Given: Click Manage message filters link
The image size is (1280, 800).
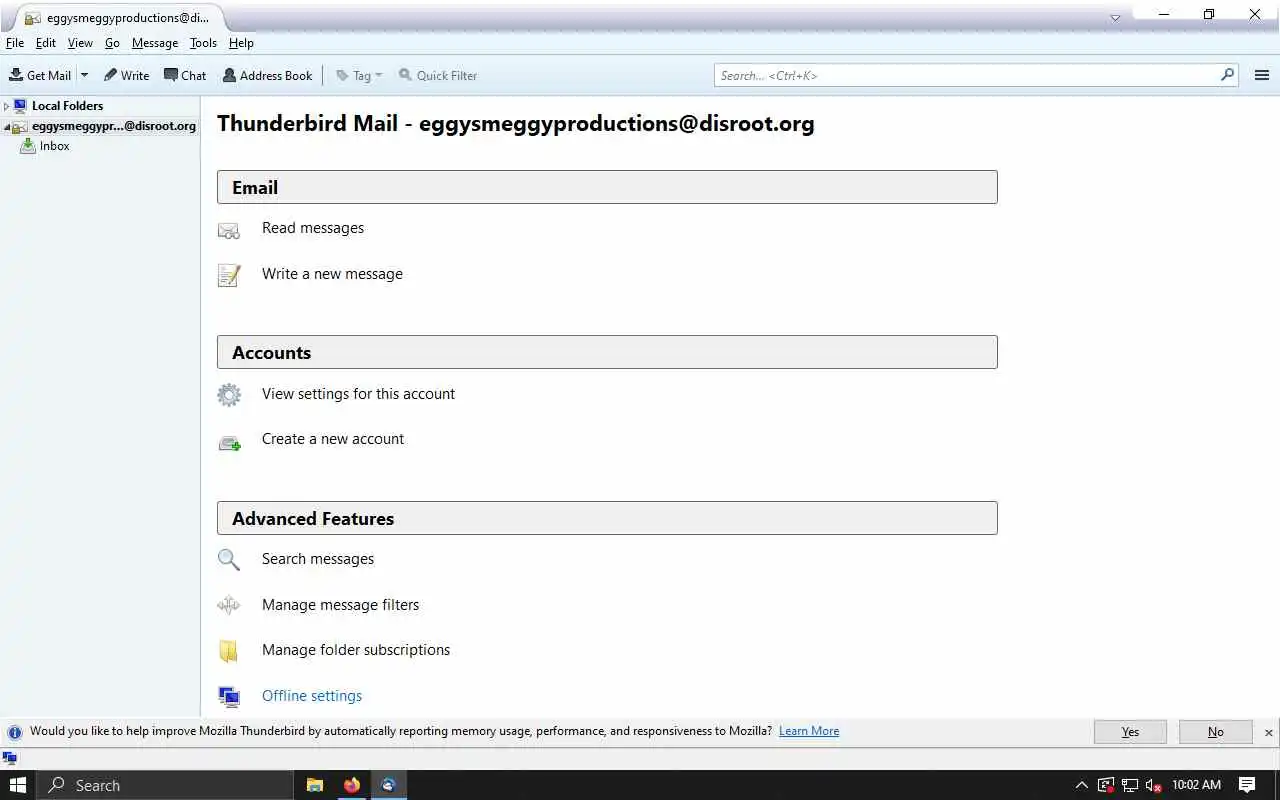Looking at the screenshot, I should click(340, 605).
